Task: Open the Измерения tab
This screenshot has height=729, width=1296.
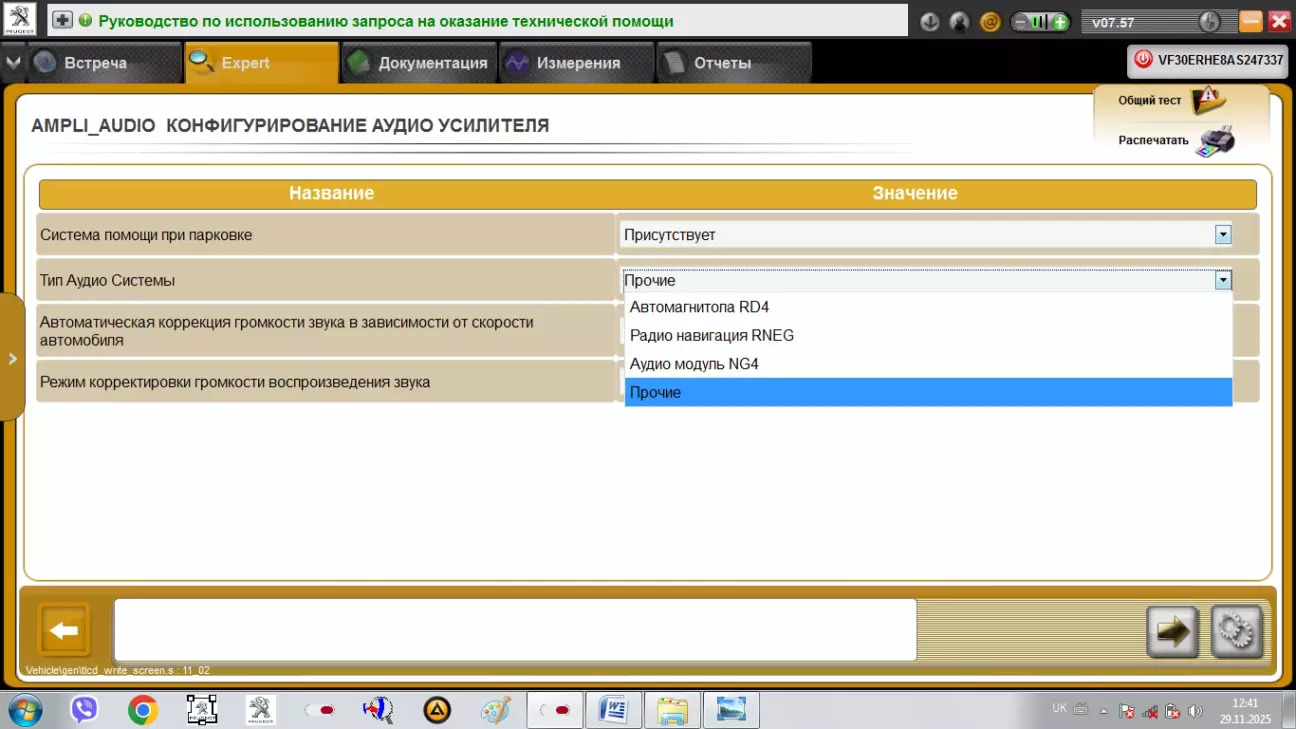Action: click(x=577, y=63)
